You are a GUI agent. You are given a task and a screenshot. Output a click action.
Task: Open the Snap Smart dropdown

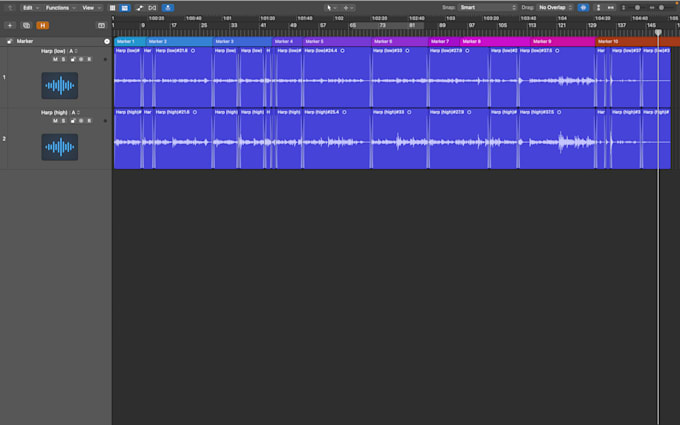click(x=488, y=7)
